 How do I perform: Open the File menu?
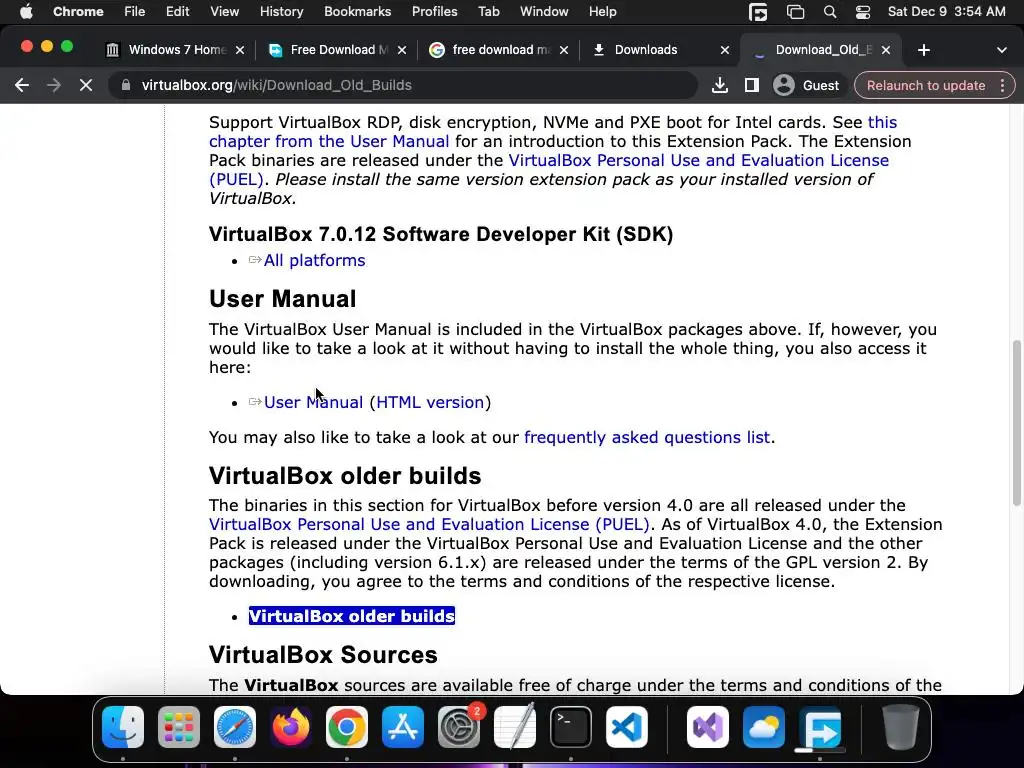(x=135, y=12)
